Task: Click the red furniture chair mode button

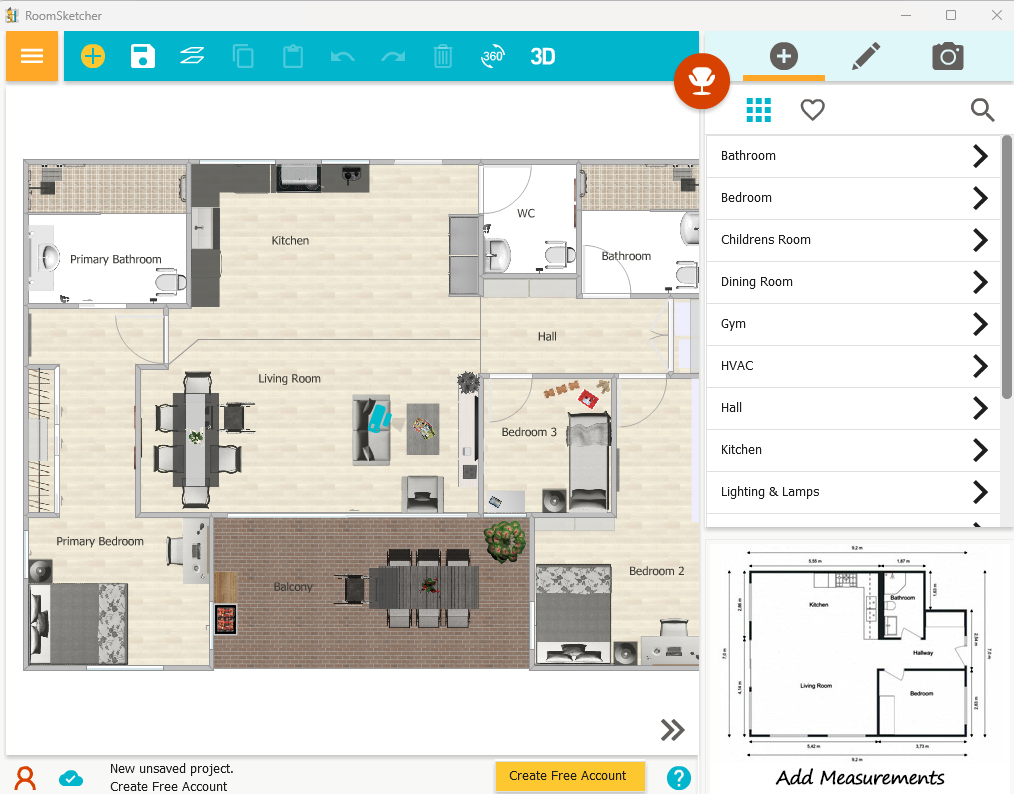Action: pos(702,81)
